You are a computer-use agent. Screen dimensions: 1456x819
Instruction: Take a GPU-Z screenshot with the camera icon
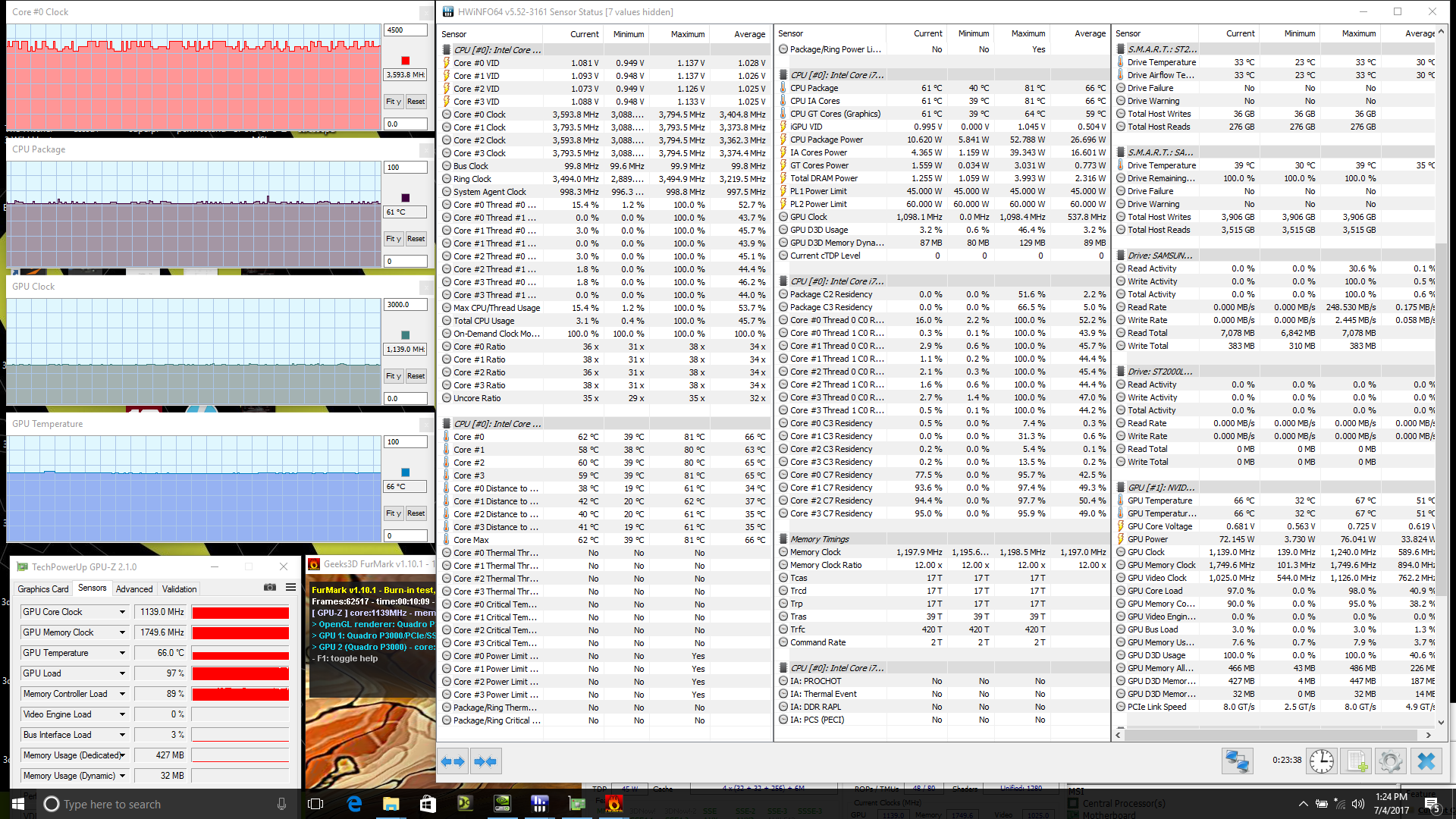point(269,588)
